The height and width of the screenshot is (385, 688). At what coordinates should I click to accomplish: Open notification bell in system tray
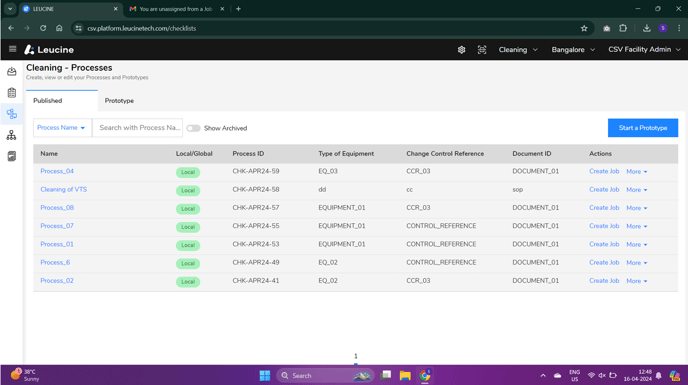click(659, 375)
